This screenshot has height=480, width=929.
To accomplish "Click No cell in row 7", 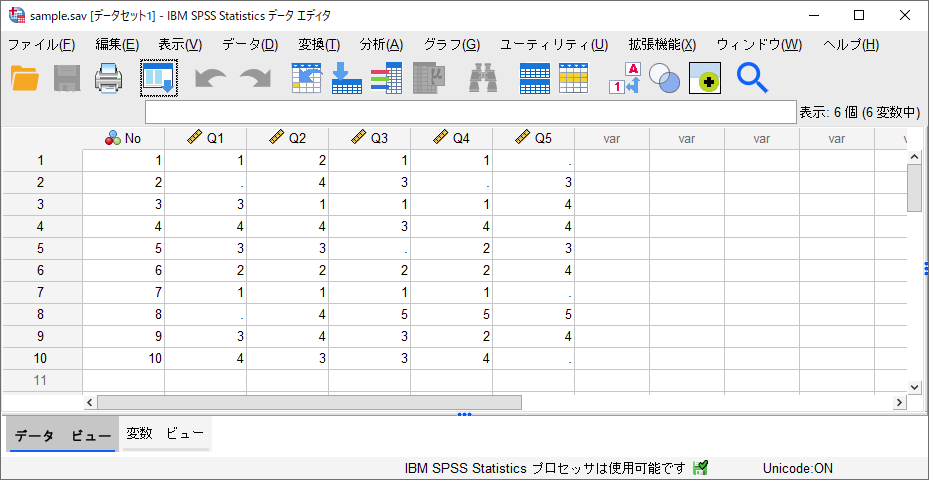I will coord(123,293).
